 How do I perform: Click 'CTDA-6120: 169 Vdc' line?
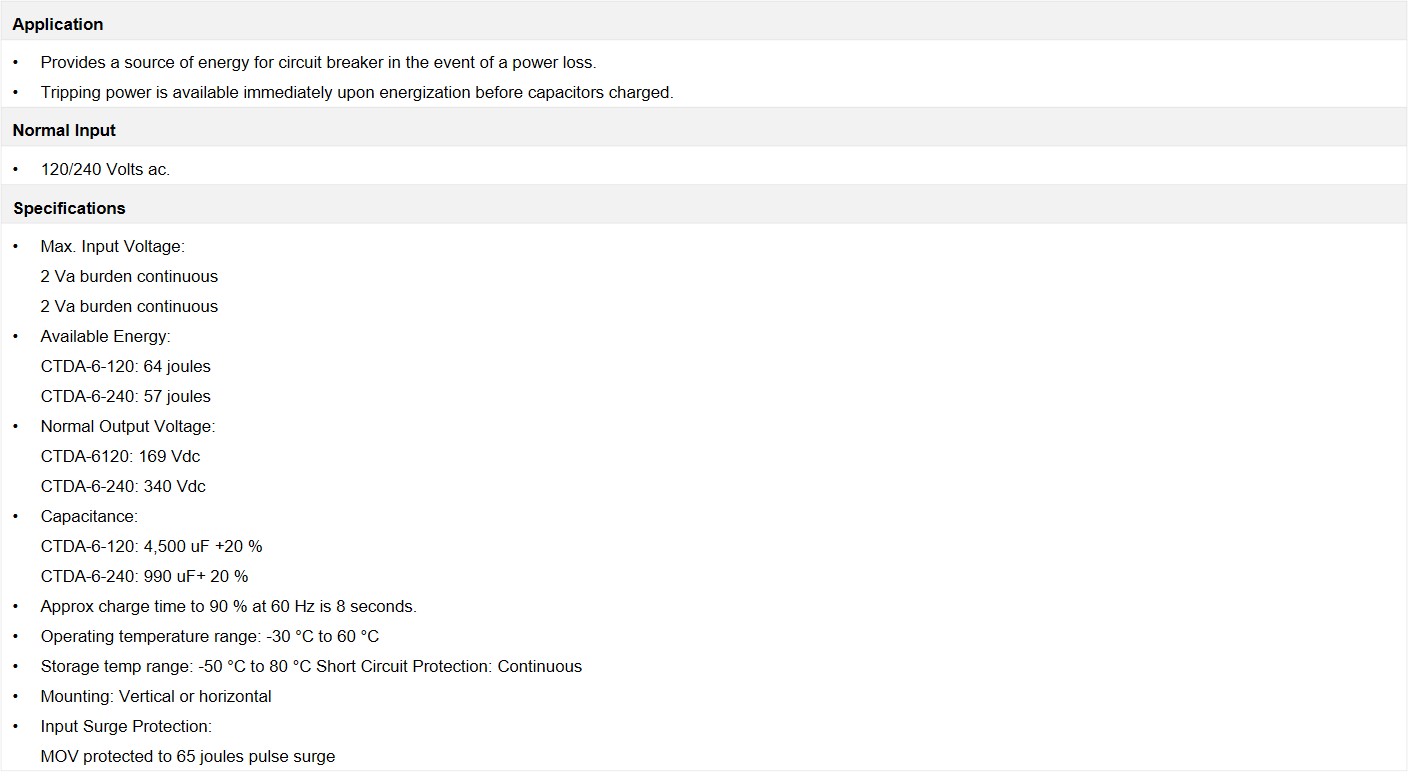tap(120, 456)
